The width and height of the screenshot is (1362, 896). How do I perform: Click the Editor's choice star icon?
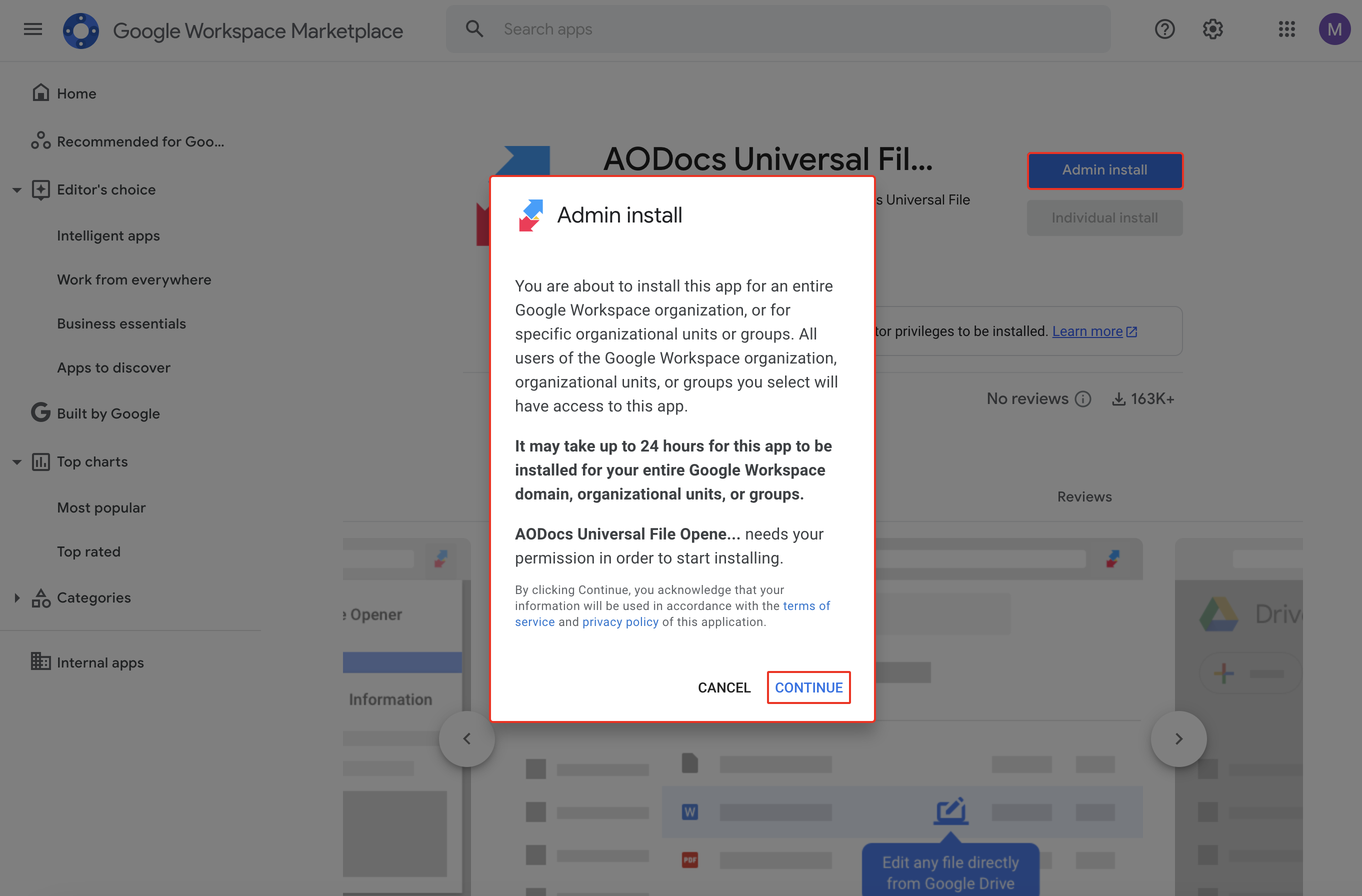click(x=40, y=190)
